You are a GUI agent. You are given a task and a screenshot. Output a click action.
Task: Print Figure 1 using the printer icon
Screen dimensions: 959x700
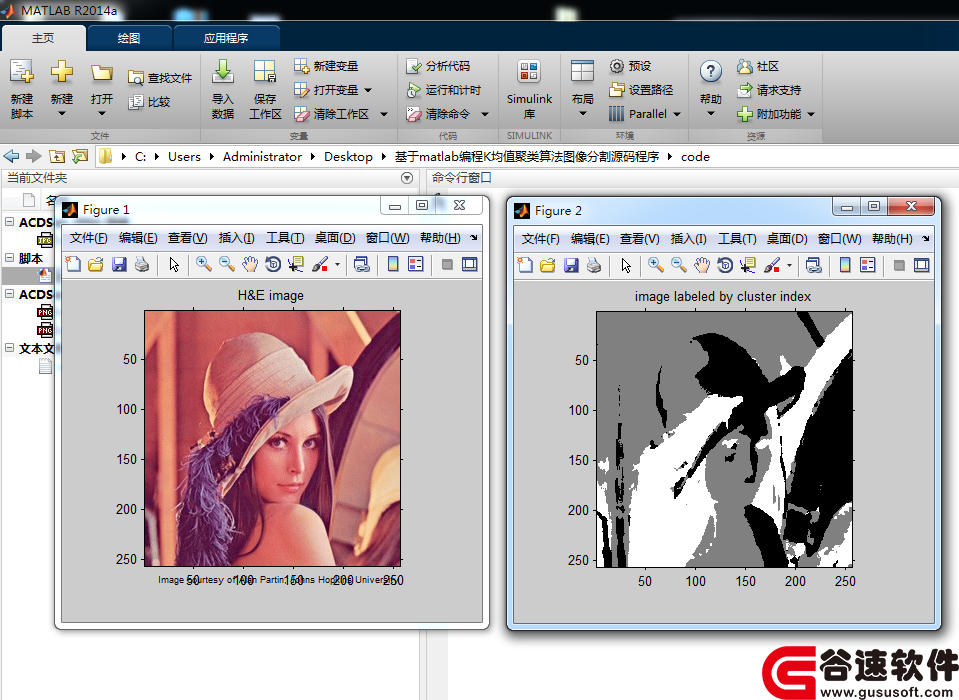[x=142, y=264]
